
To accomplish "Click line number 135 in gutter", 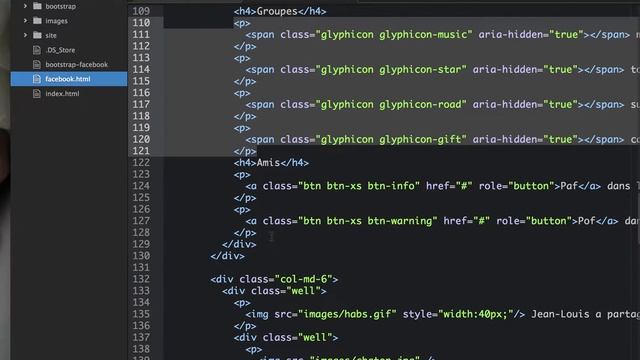I will (x=141, y=314).
